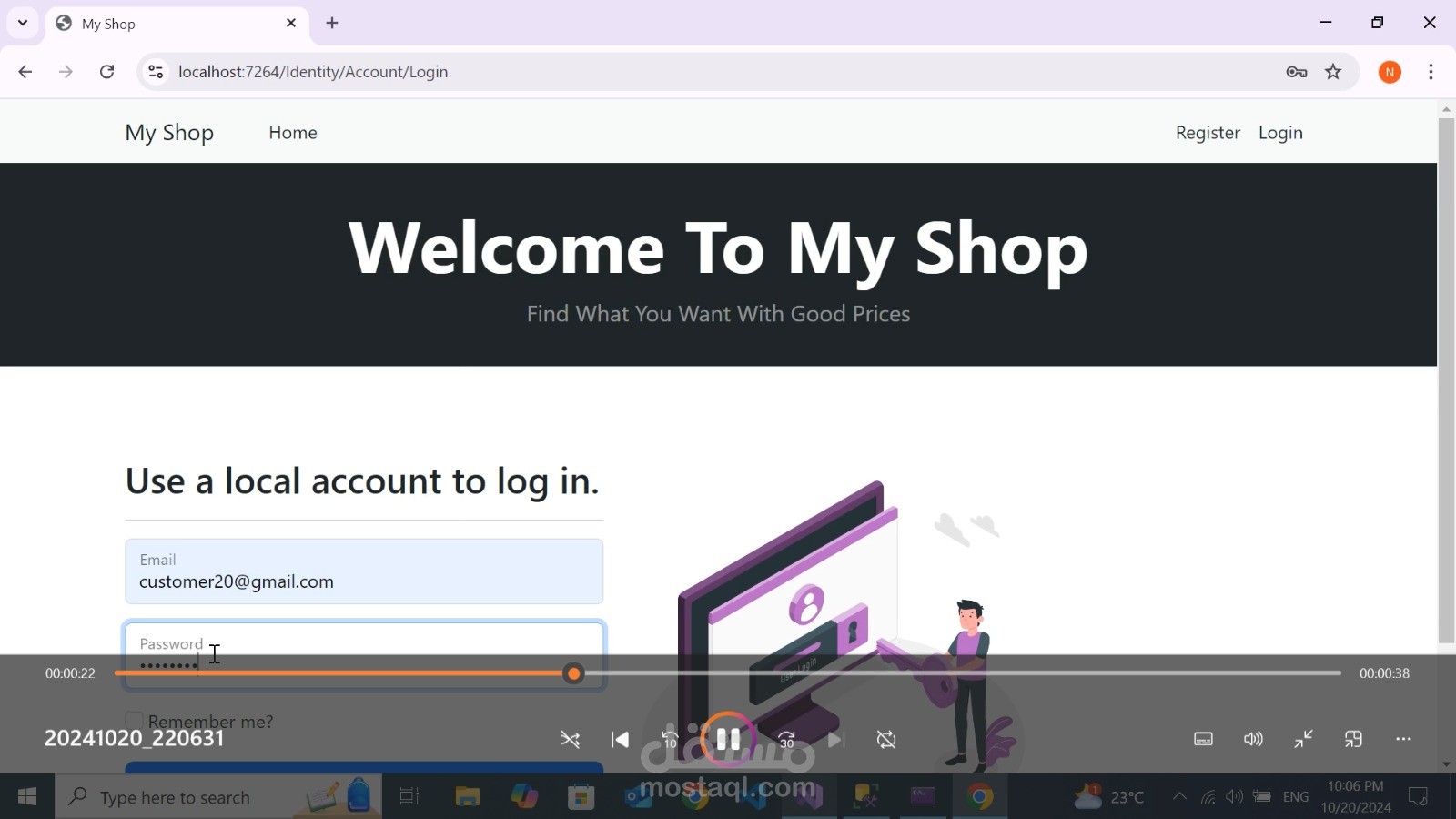Expand the tab search dropdown

pyautogui.click(x=23, y=23)
